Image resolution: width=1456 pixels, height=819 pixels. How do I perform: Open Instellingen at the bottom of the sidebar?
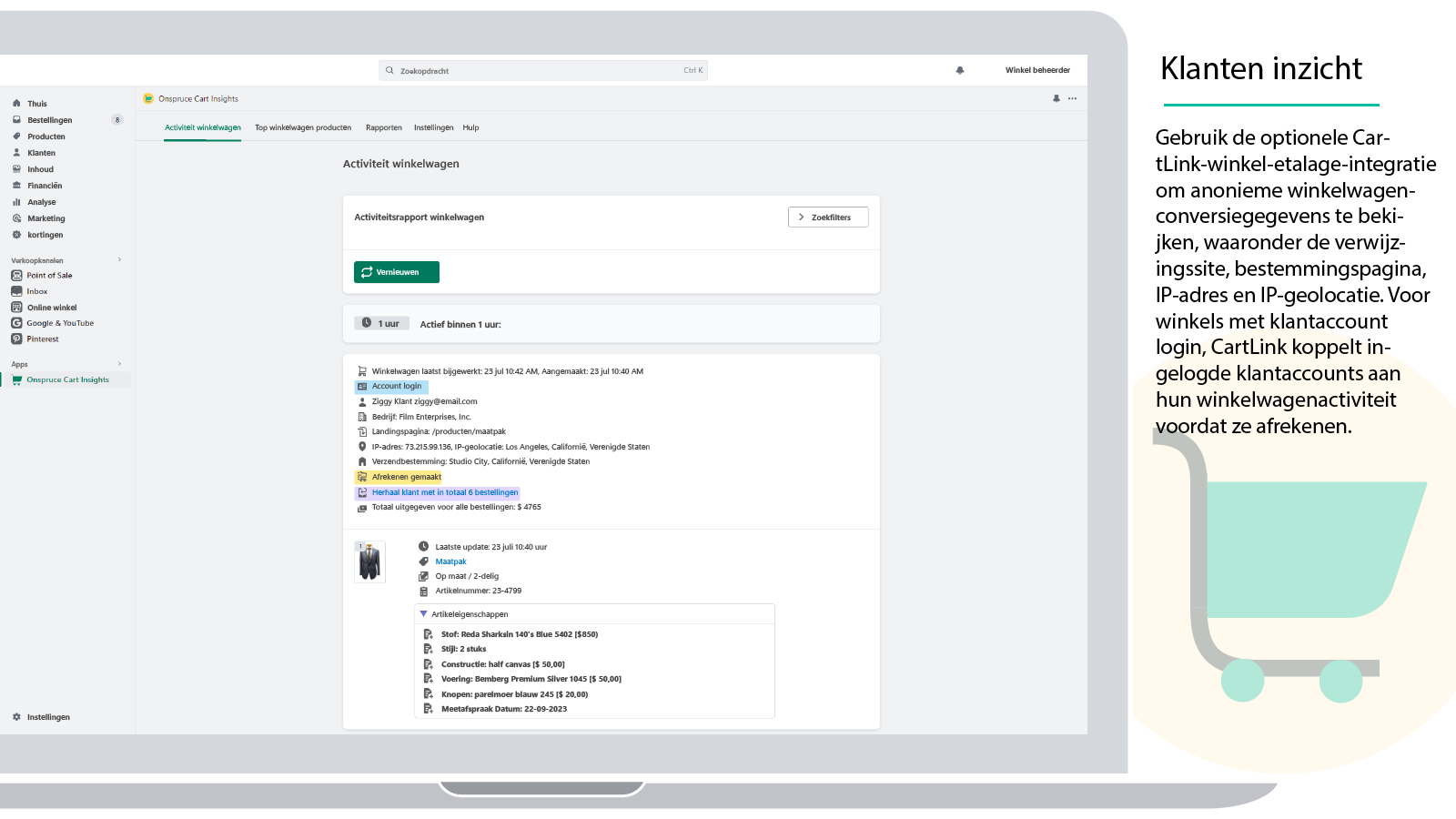[x=48, y=717]
